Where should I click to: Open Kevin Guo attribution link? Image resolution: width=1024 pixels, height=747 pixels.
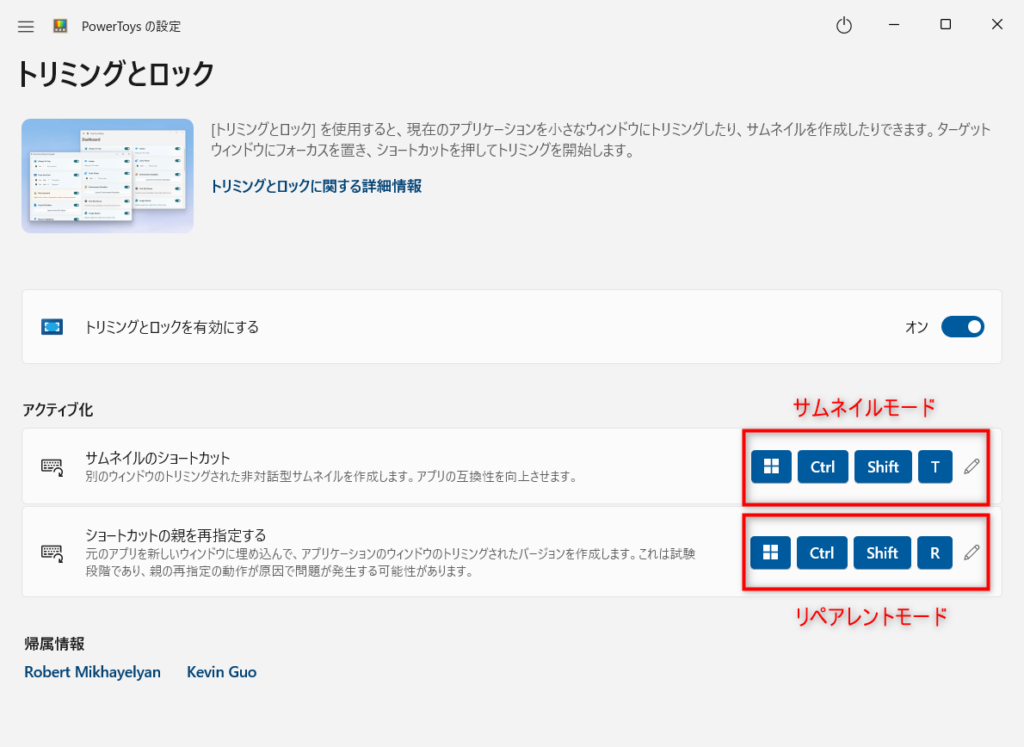coord(221,672)
